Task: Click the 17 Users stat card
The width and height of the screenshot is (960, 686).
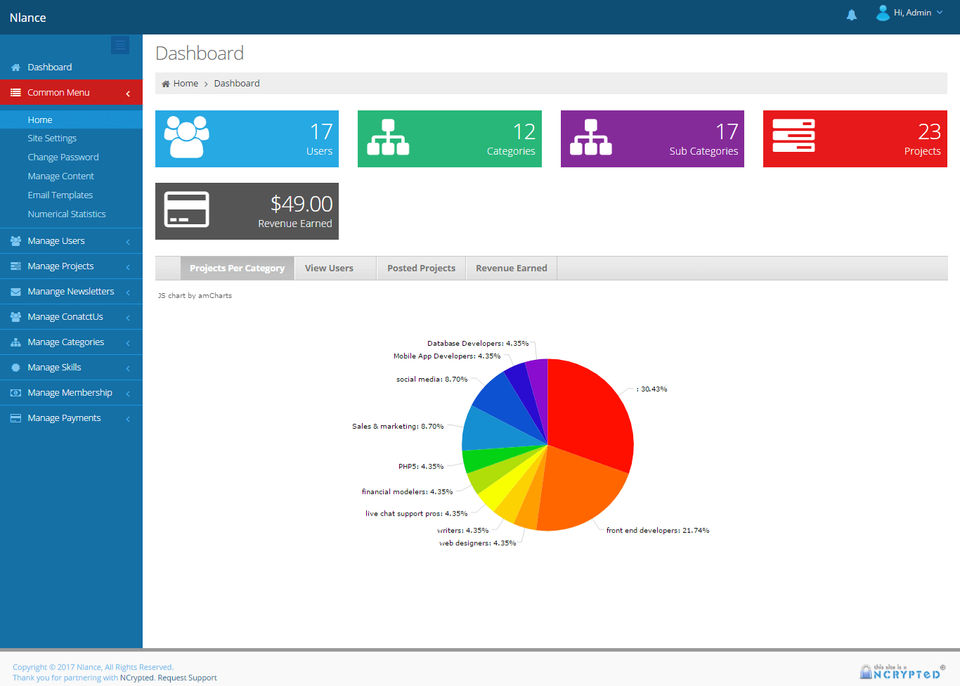Action: click(247, 139)
